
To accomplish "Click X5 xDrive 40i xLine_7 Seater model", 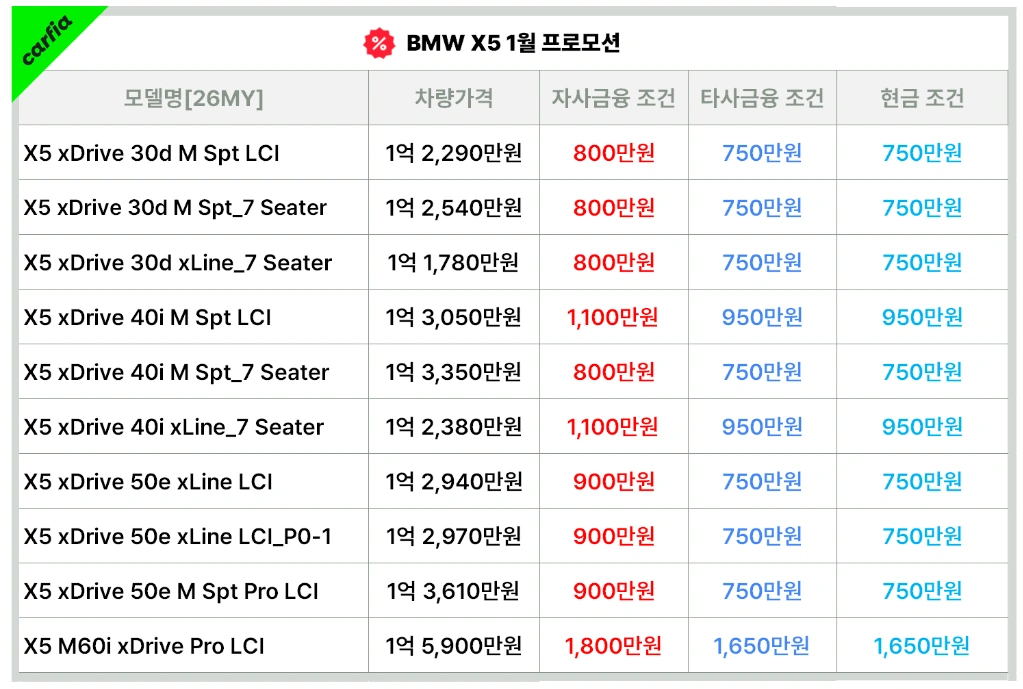I will (x=174, y=427).
